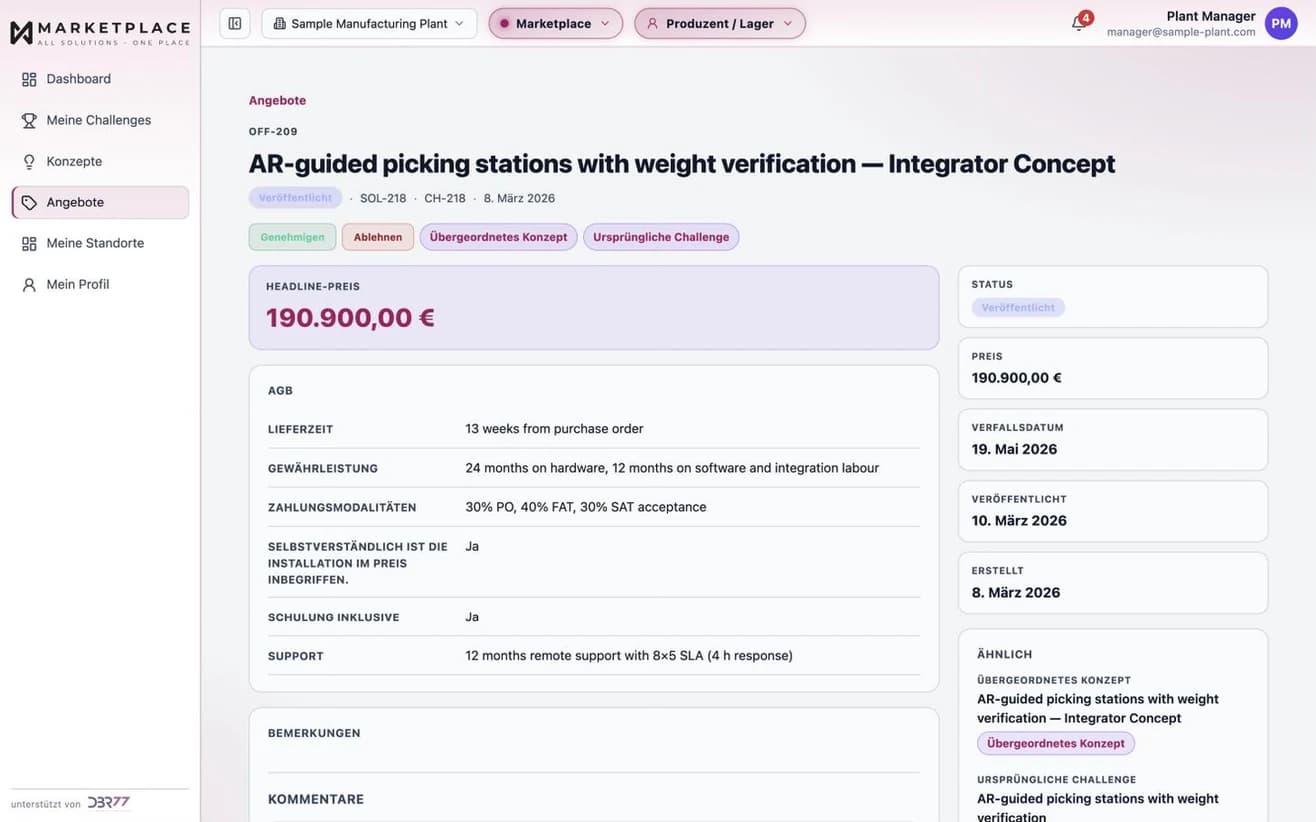Click the 12 months remote support text
Image resolution: width=1316 pixels, height=822 pixels.
pos(629,656)
